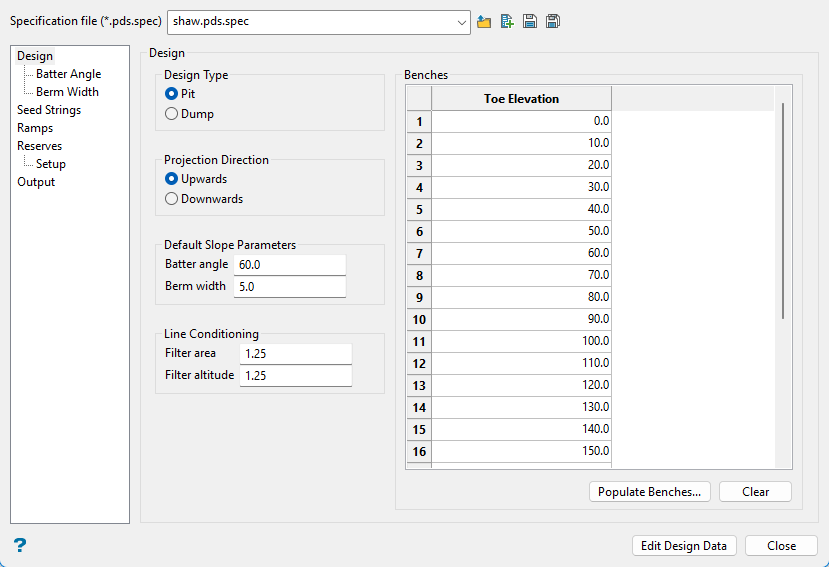Select Upwards projection direction

(x=172, y=179)
